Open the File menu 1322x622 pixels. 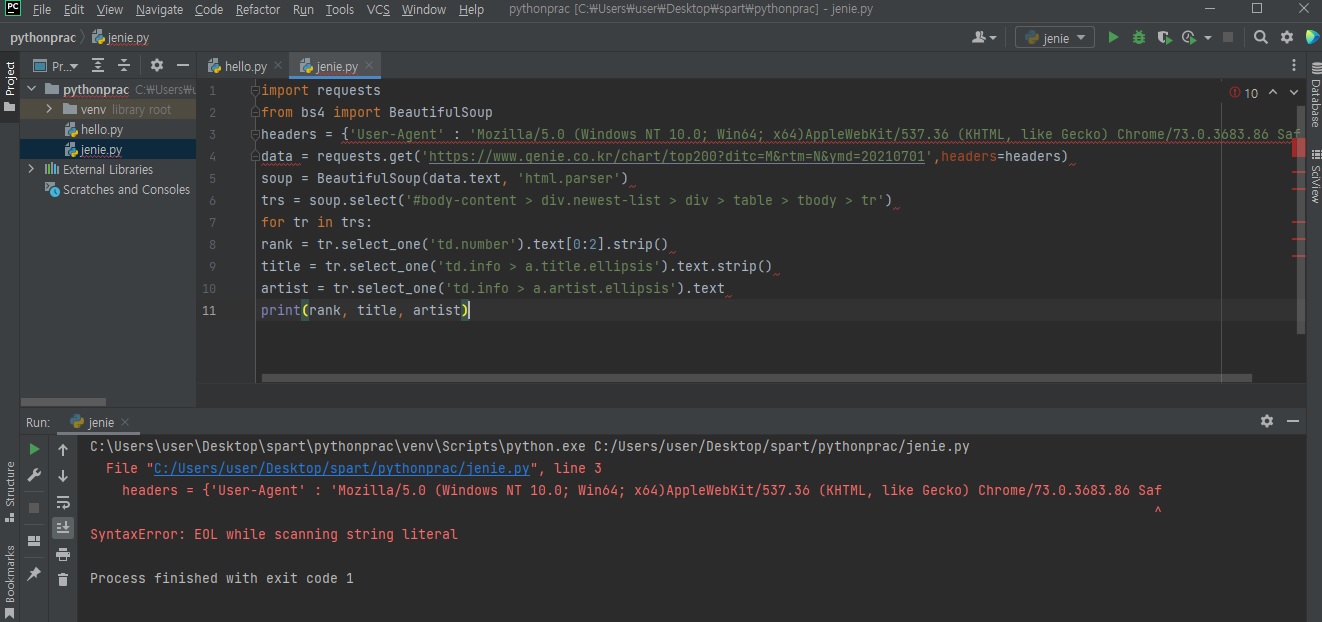point(42,9)
